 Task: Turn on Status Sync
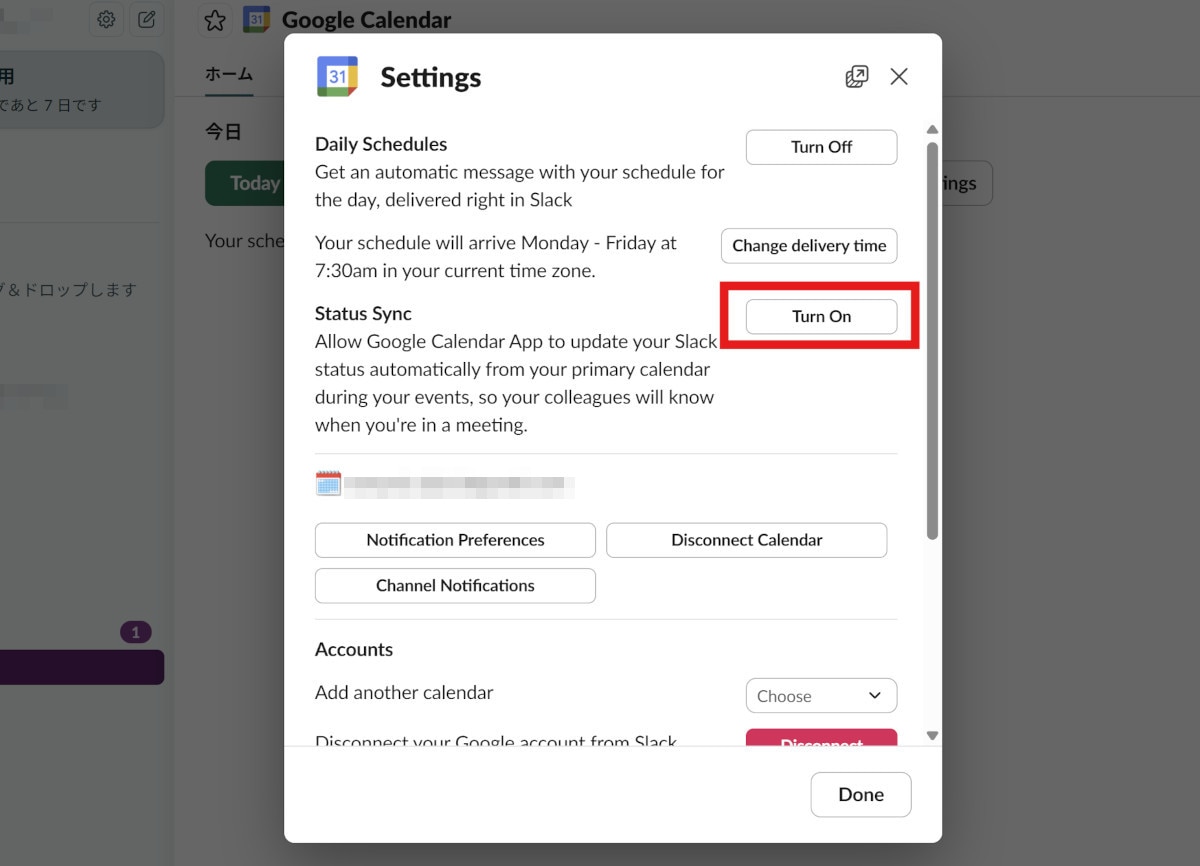pos(821,317)
